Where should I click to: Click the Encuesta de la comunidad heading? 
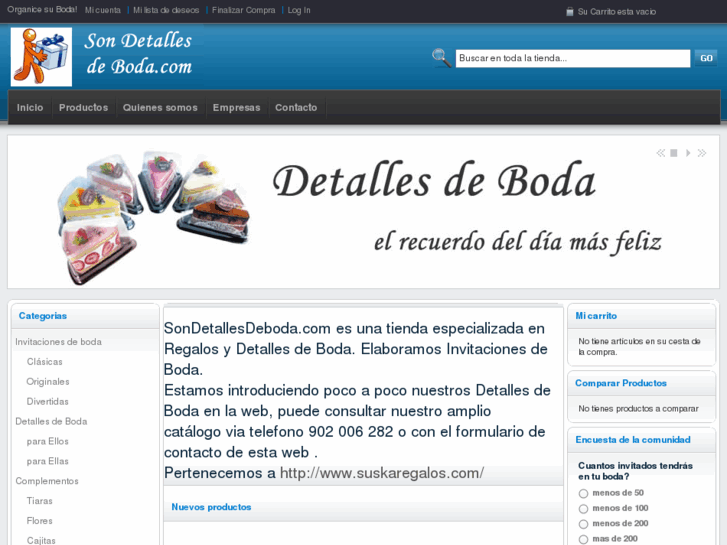633,440
